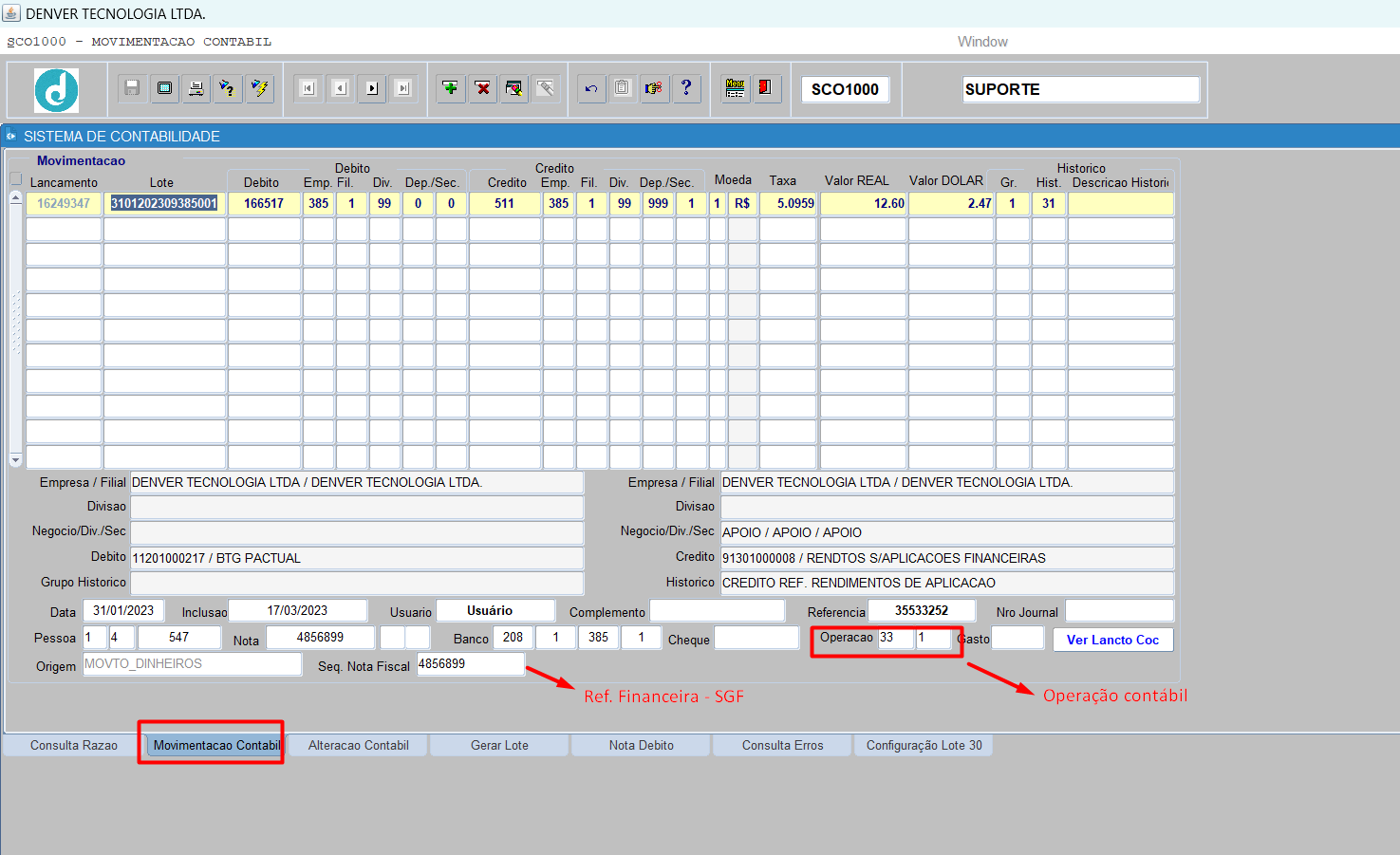Click the empty Gasto field
1400x855 pixels.
pos(1017,638)
